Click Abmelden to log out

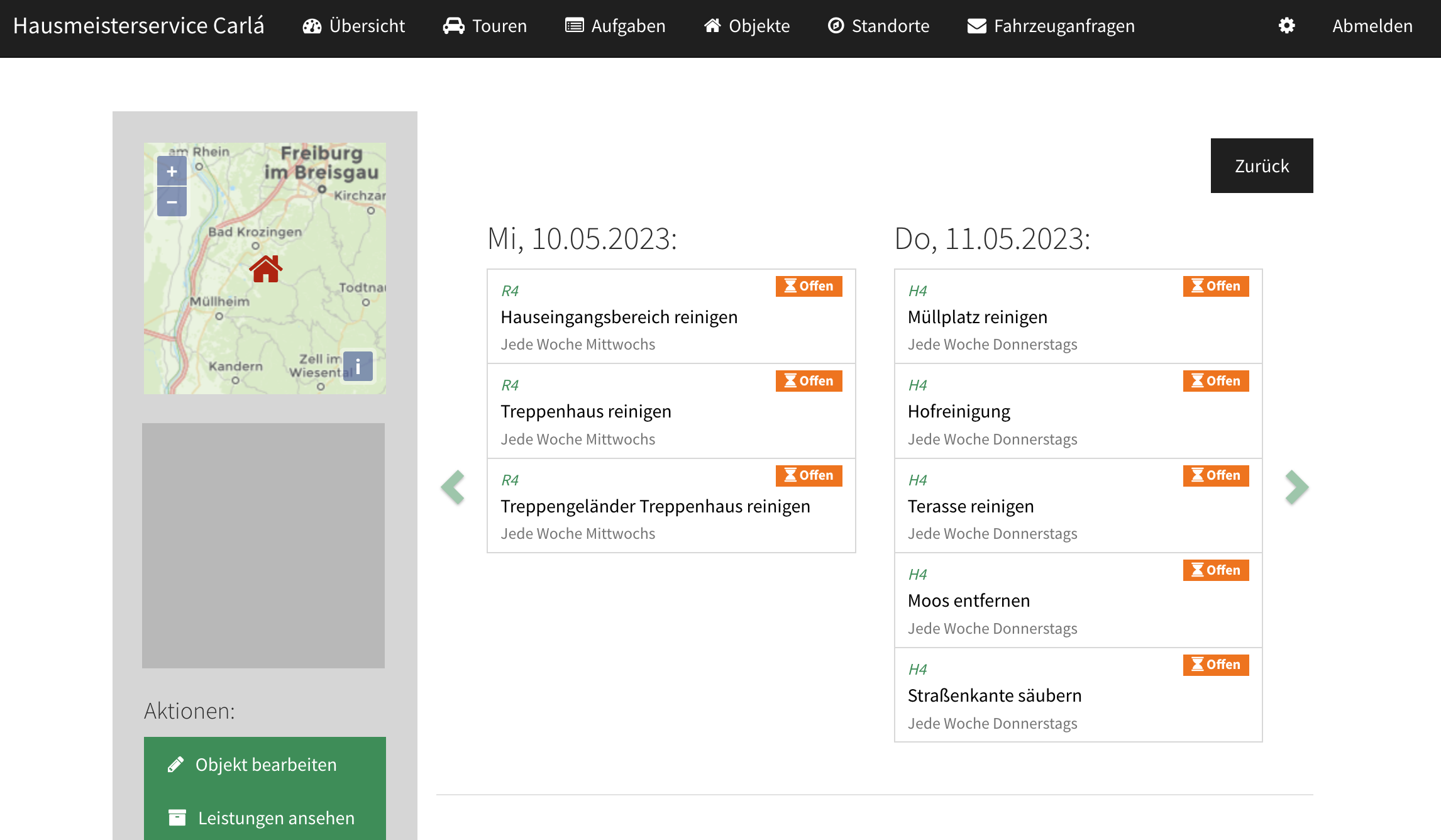1372,26
